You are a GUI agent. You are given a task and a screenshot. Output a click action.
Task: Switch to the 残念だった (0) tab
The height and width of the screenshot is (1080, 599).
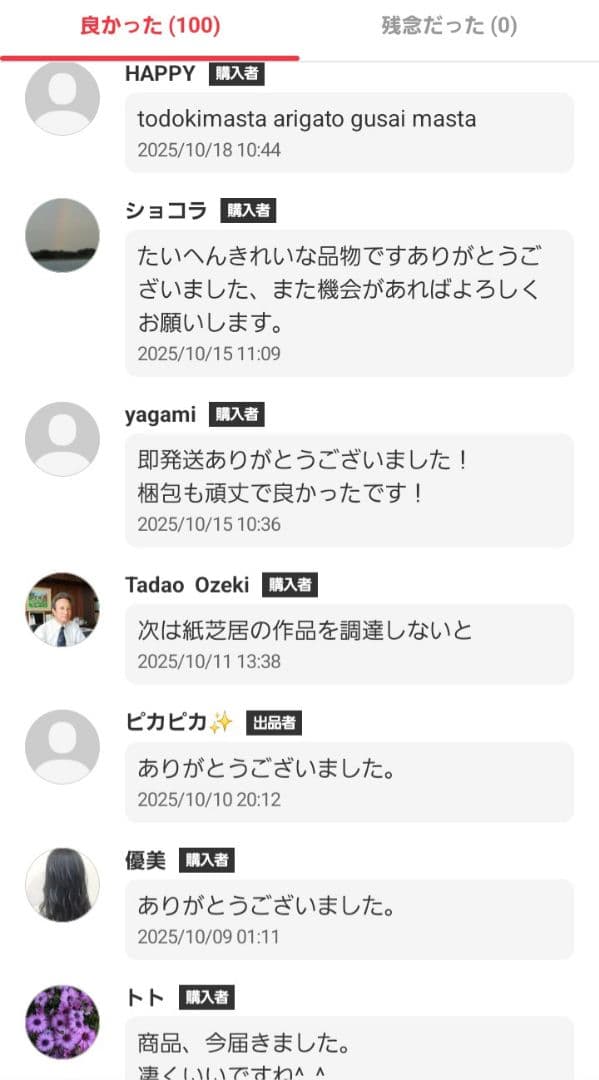click(446, 28)
